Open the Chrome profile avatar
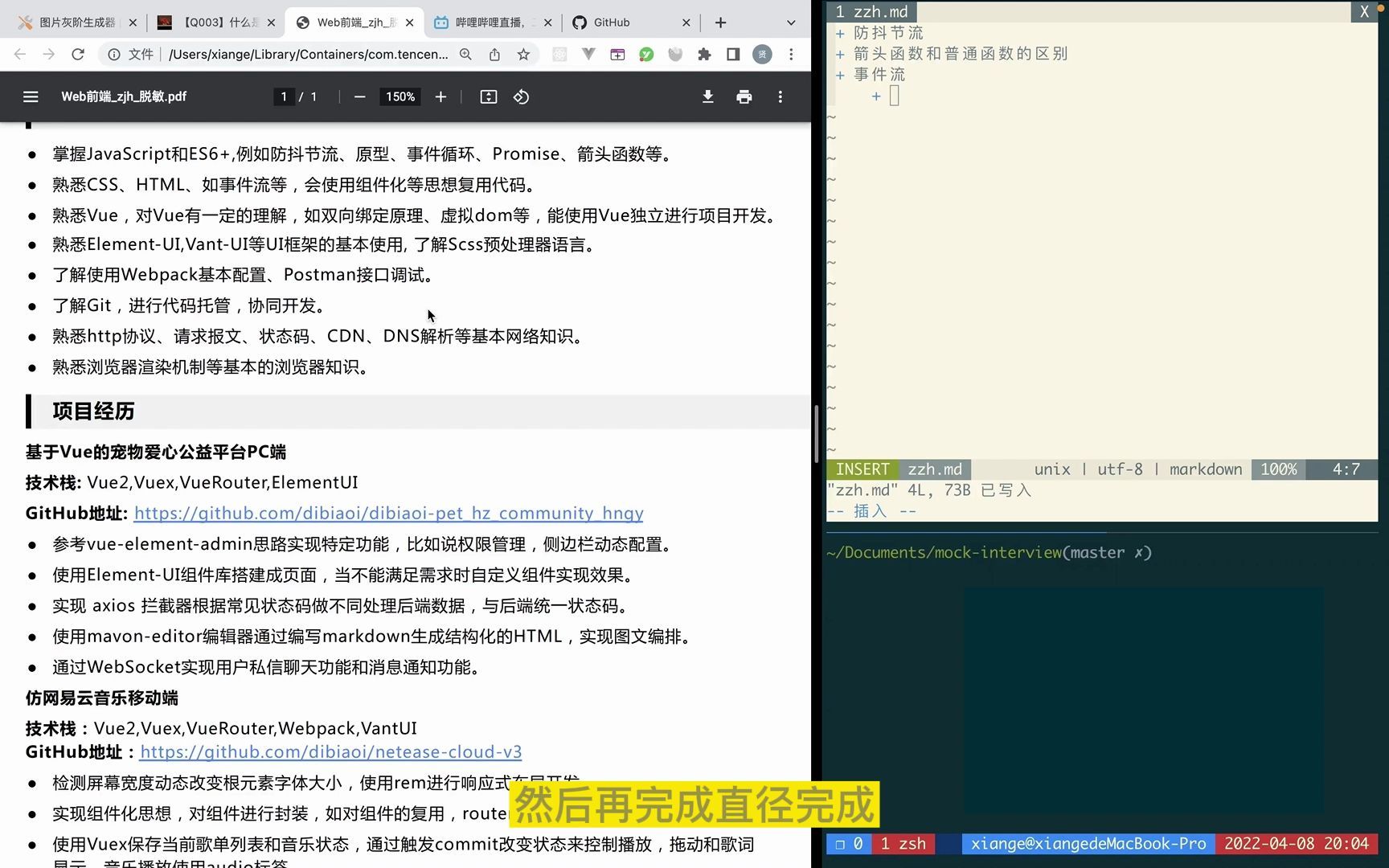1389x868 pixels. tap(762, 54)
